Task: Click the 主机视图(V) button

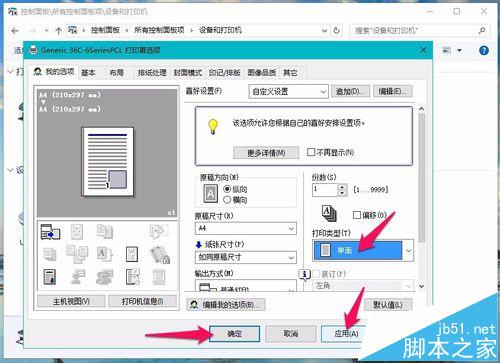Action: pos(71,301)
